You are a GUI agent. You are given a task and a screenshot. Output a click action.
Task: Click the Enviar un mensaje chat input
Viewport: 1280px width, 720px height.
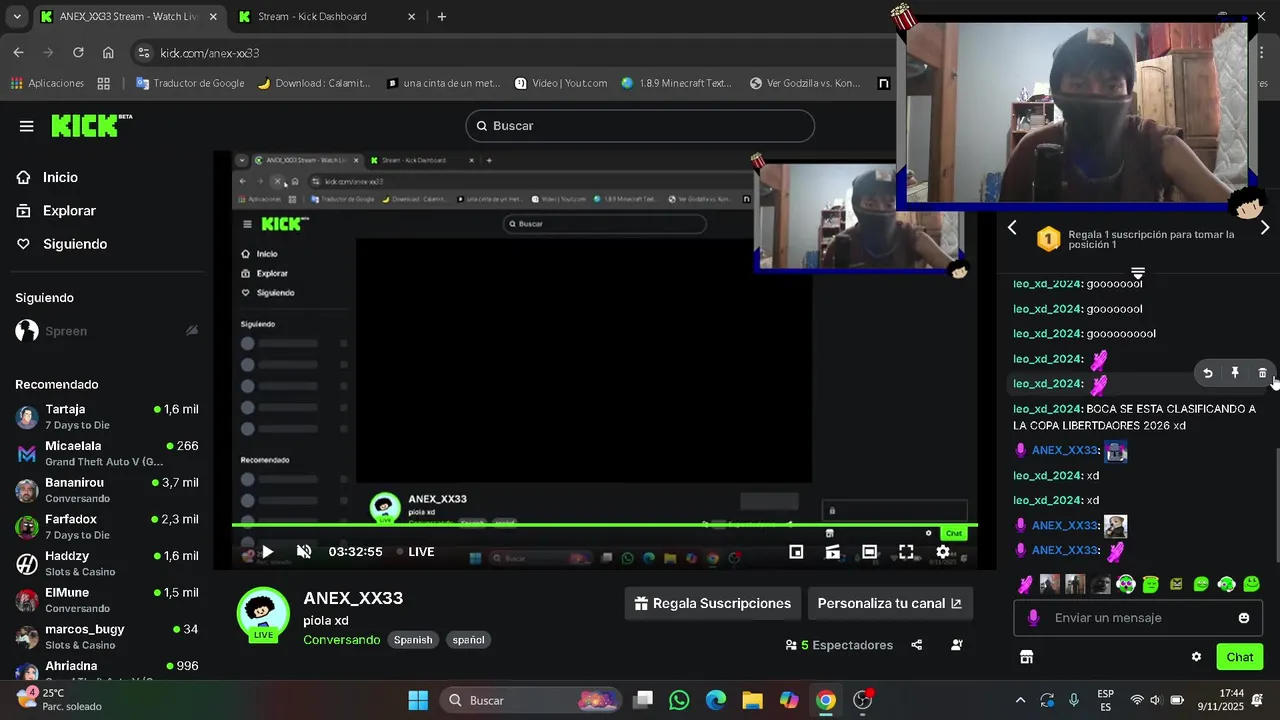click(1137, 618)
